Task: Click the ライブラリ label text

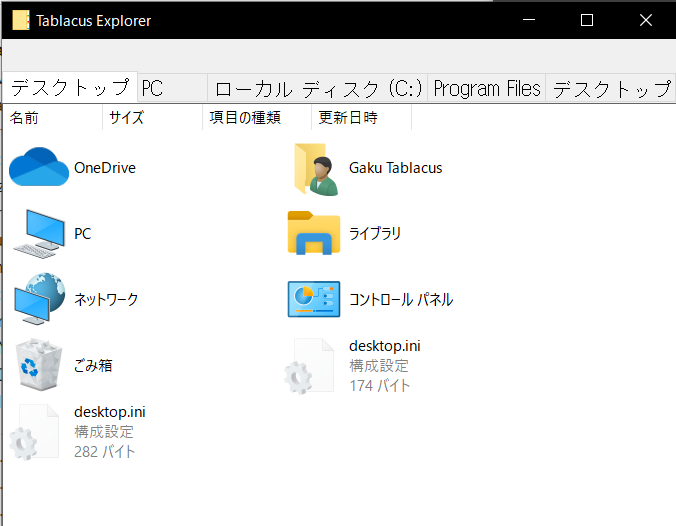Action: click(375, 234)
